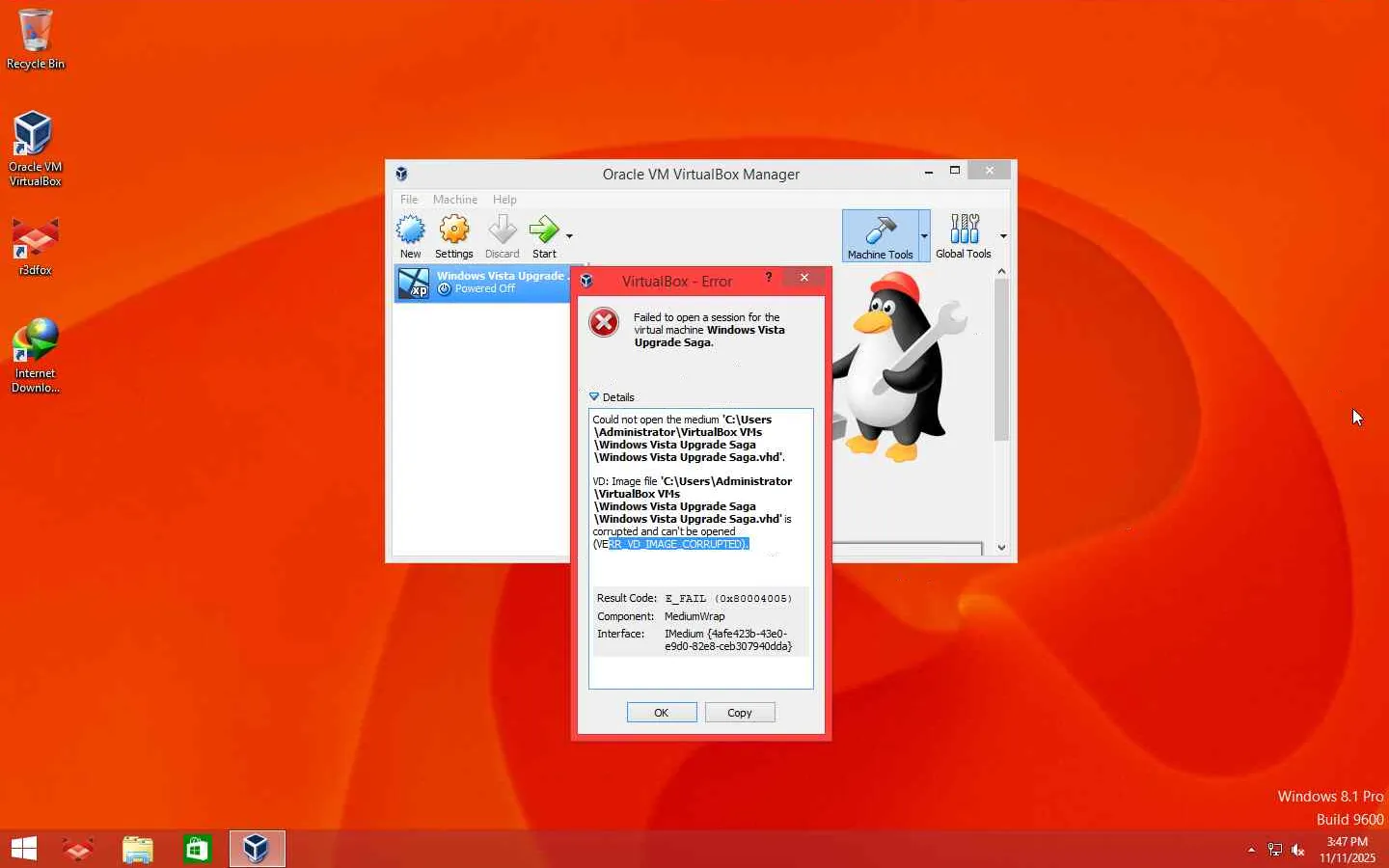Click the question mark help button in error dialog
Viewport: 1389px width, 868px height.
769,278
